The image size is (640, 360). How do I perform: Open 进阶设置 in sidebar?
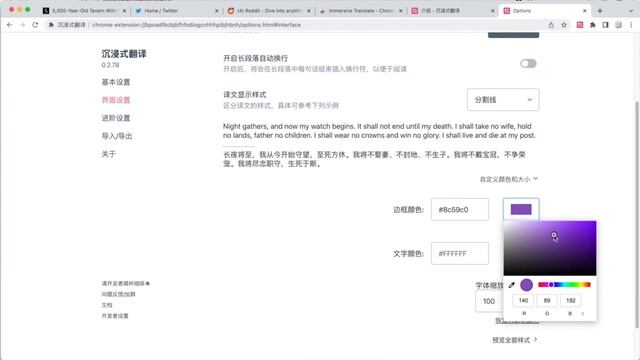pyautogui.click(x=116, y=118)
